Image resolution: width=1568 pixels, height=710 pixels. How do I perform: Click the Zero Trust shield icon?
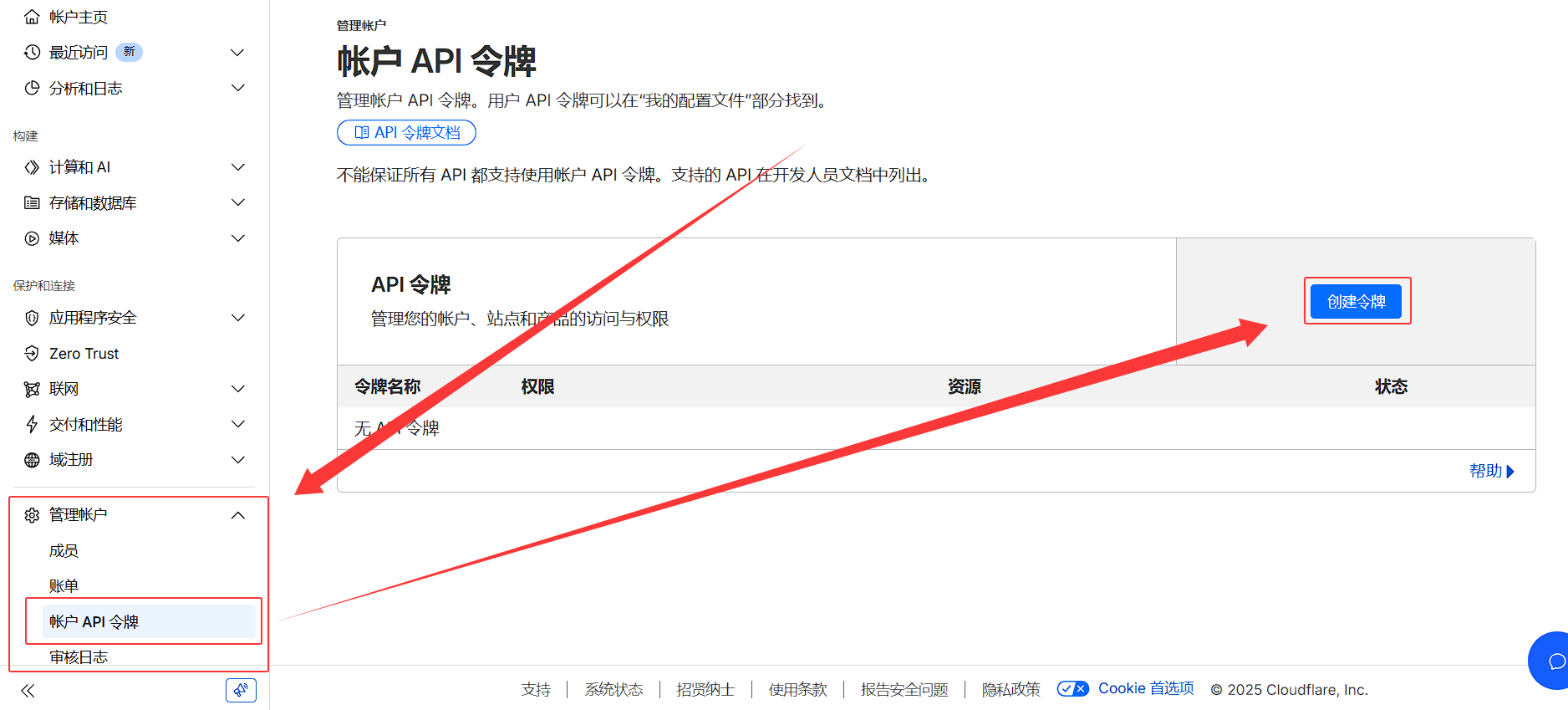tap(32, 353)
